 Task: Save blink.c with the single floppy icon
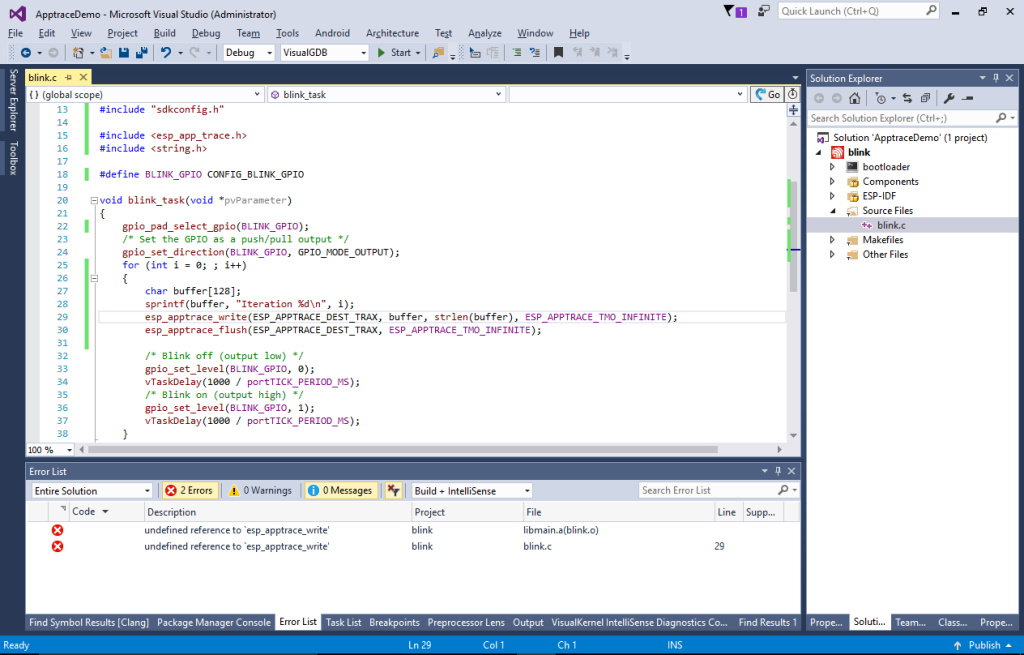(123, 53)
